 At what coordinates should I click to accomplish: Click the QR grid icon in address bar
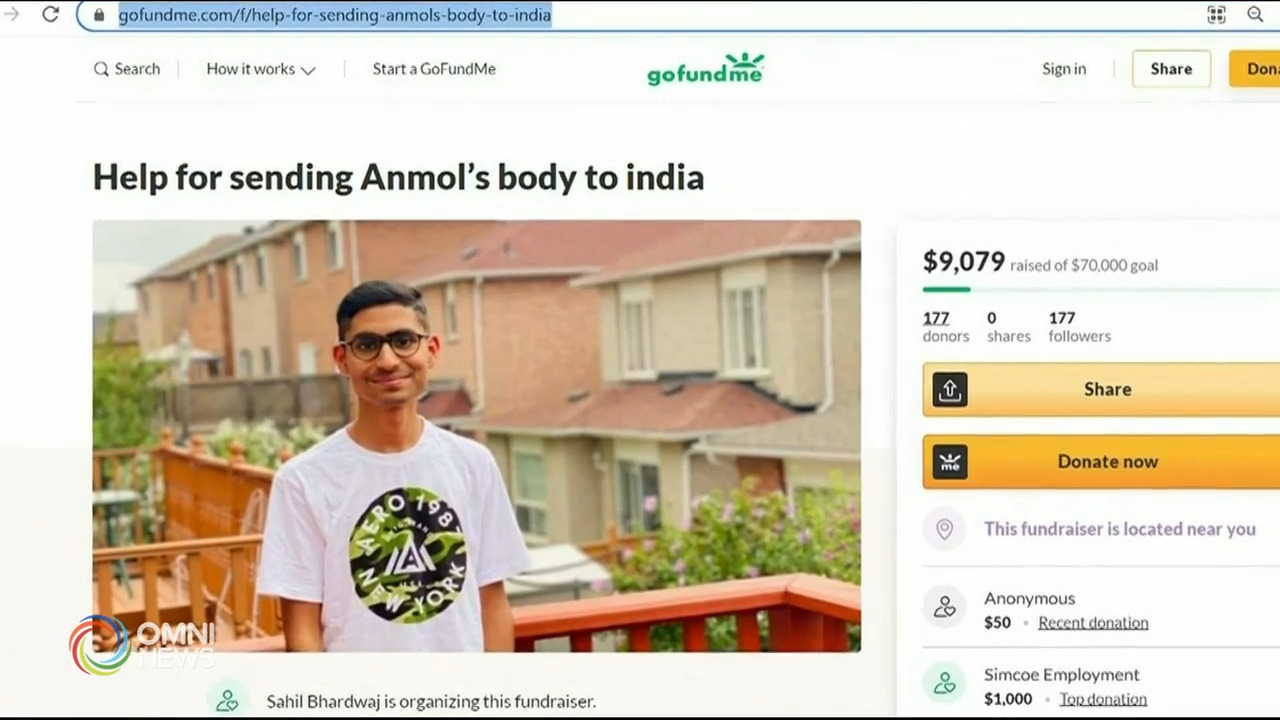click(x=1216, y=14)
